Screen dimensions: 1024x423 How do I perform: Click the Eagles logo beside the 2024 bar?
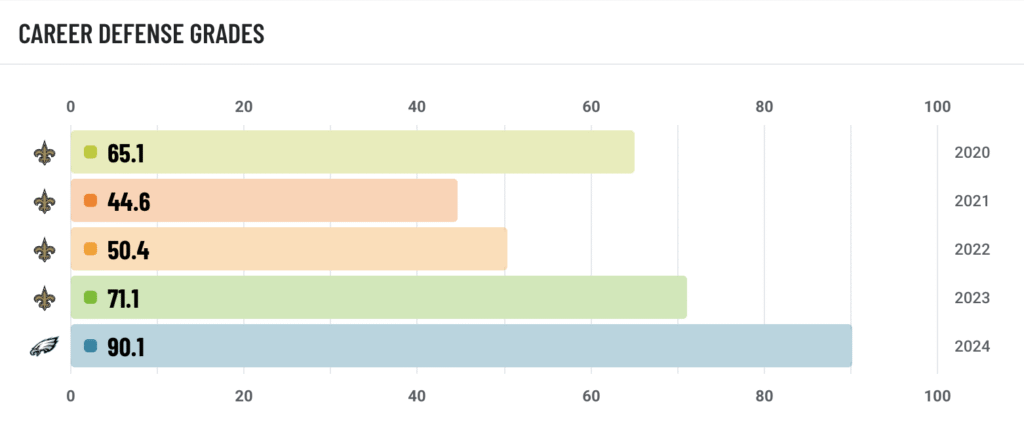44,346
